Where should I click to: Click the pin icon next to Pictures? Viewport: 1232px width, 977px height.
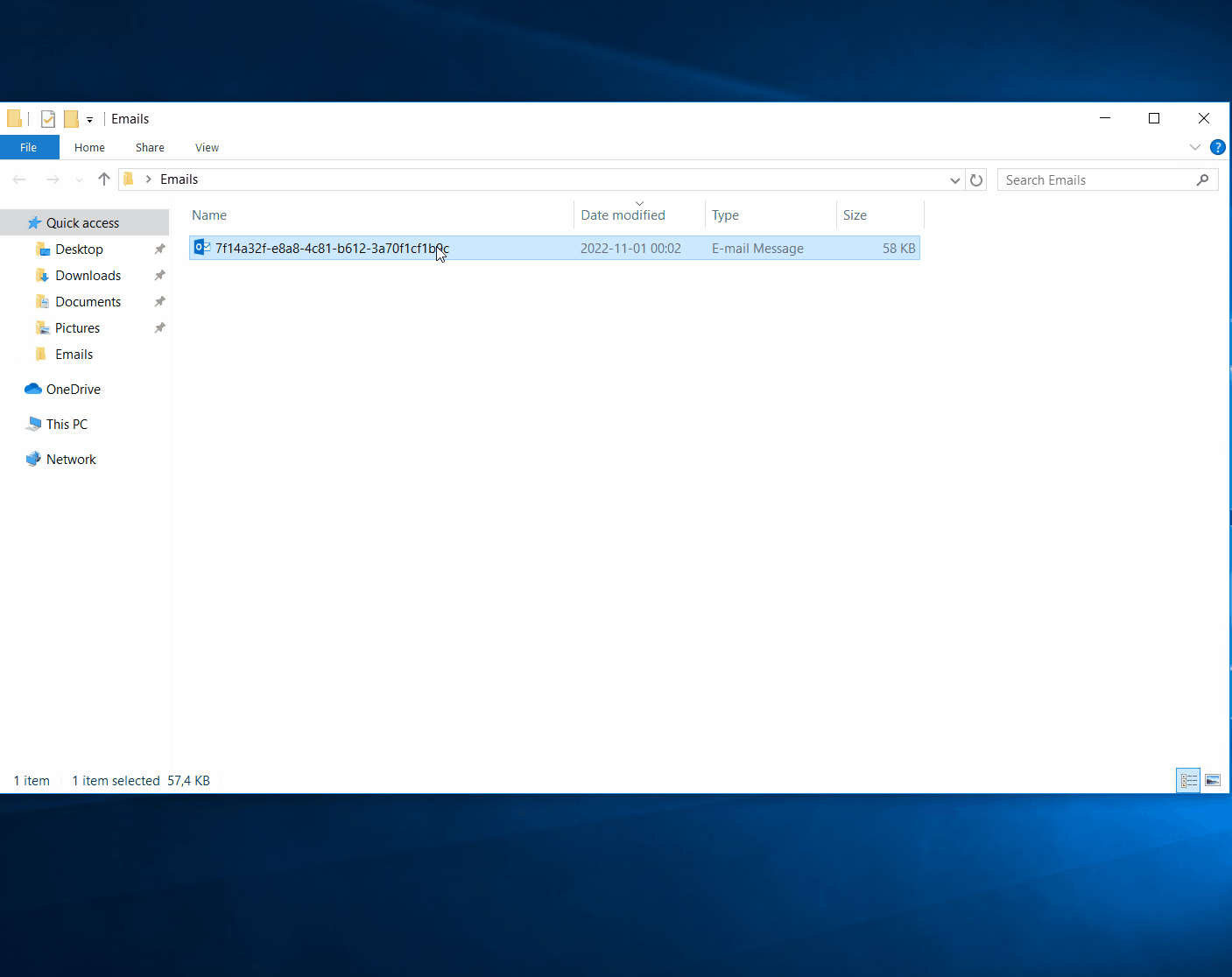coord(159,328)
